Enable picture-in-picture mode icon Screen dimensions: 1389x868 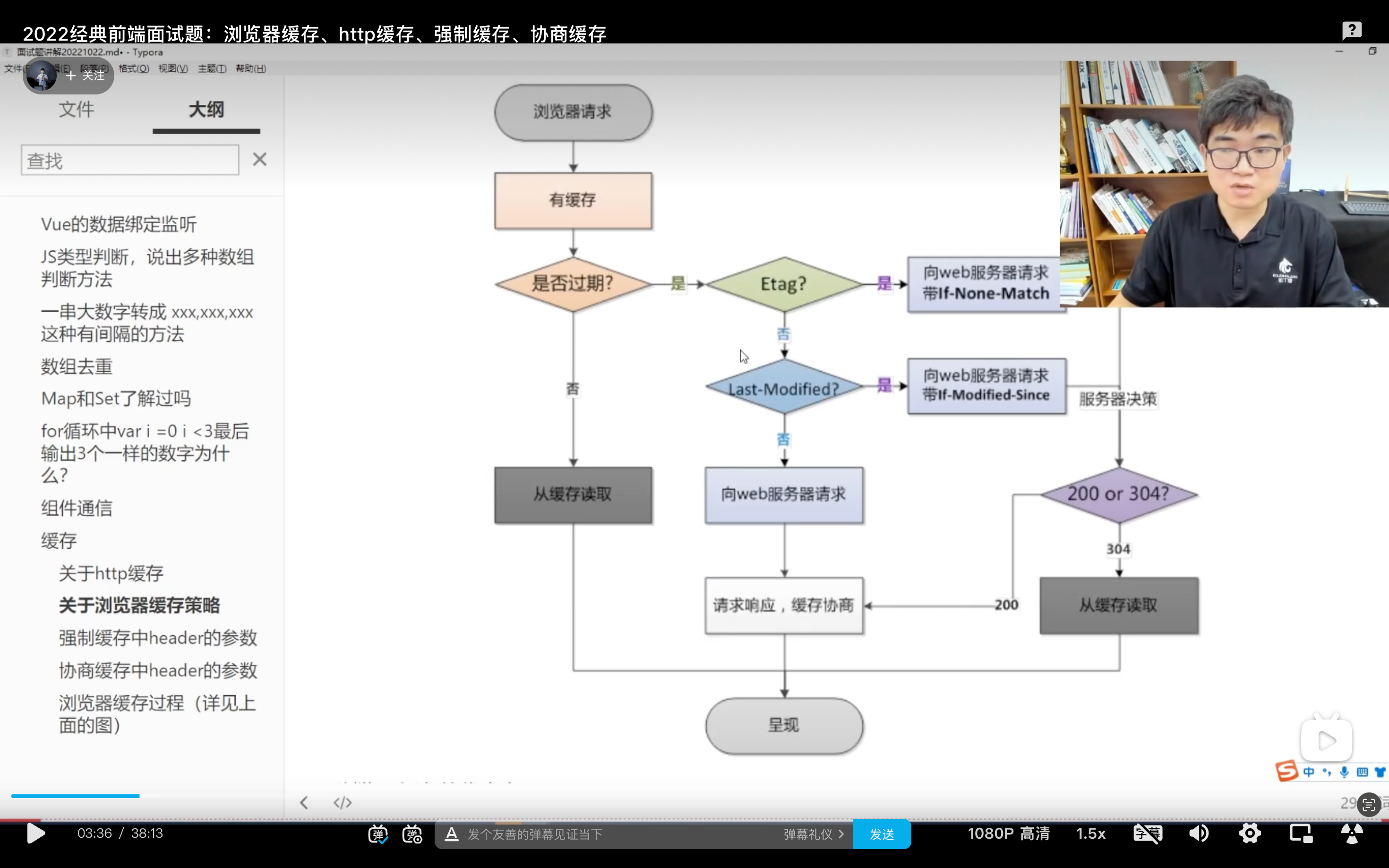tap(1301, 833)
